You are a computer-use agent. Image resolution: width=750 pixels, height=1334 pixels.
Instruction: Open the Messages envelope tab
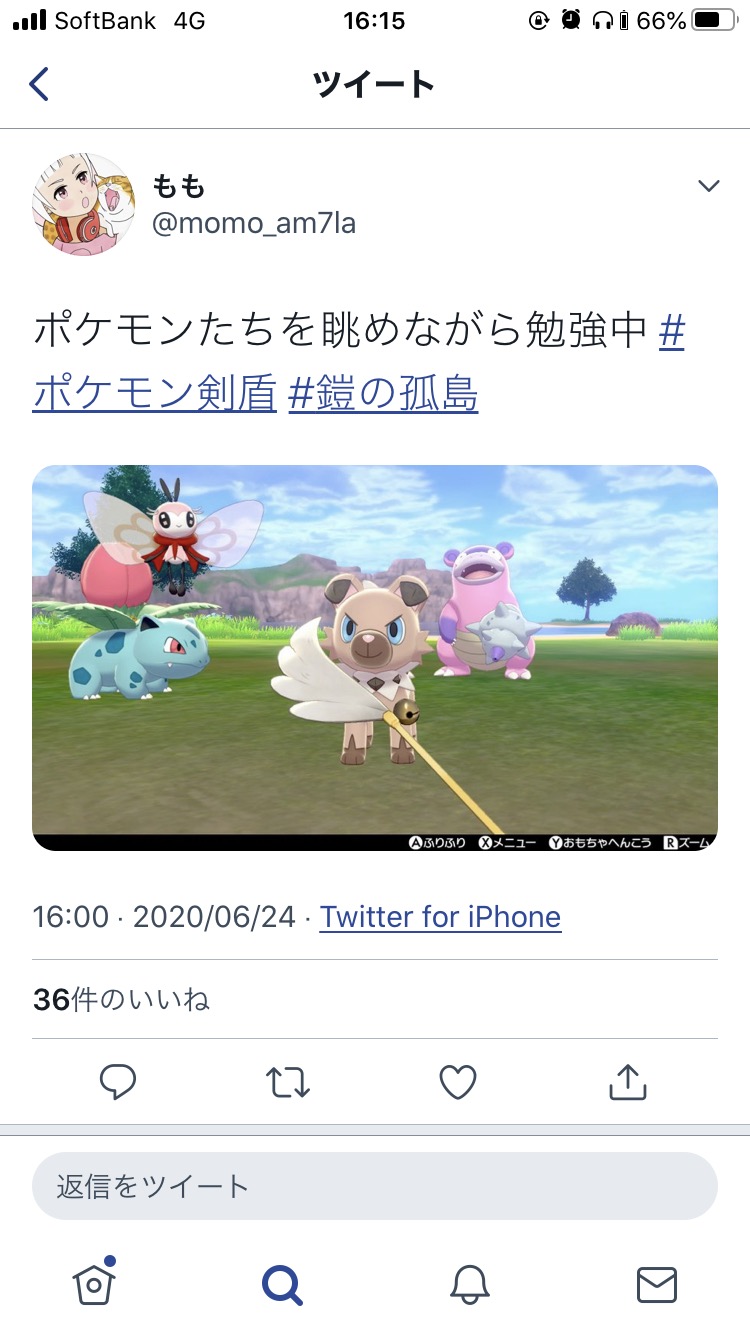657,1285
